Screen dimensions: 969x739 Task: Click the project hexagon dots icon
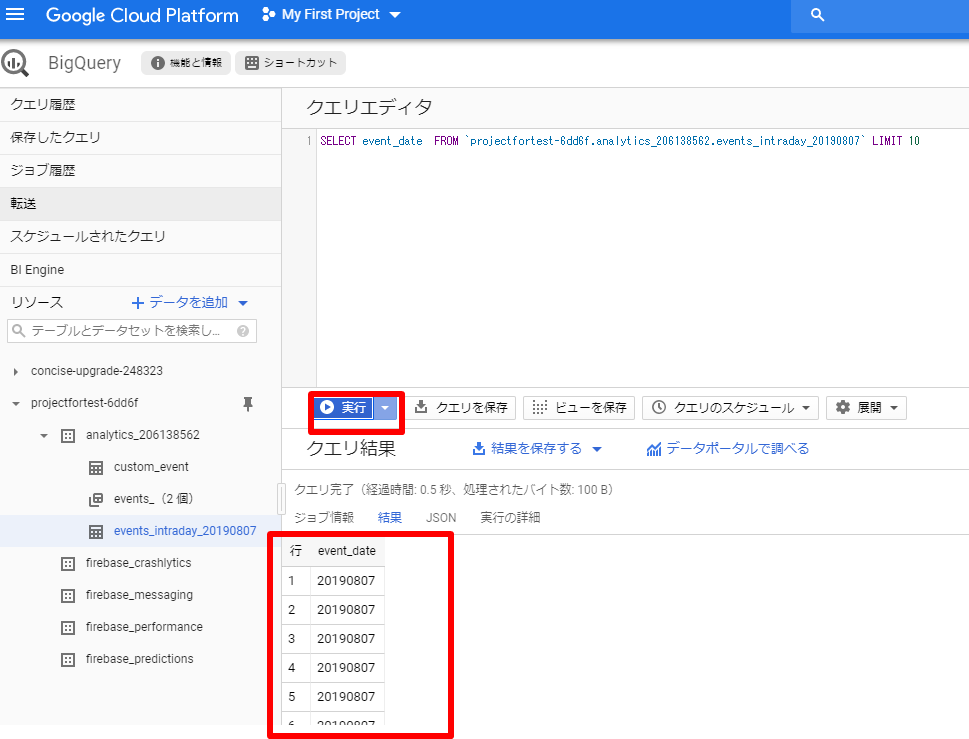coord(268,14)
